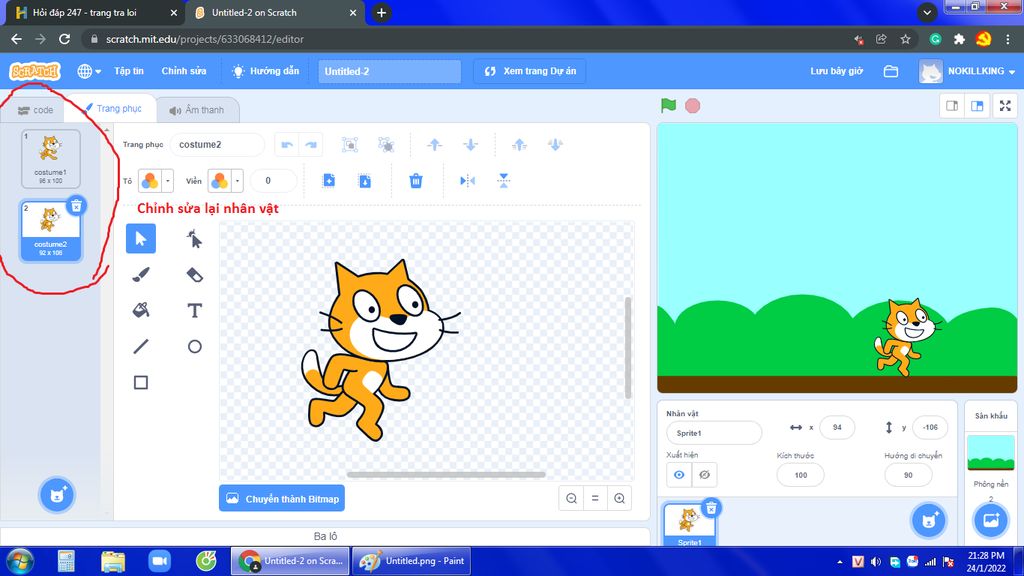
Task: Click the Copy icon in paint editor
Action: pos(329,180)
